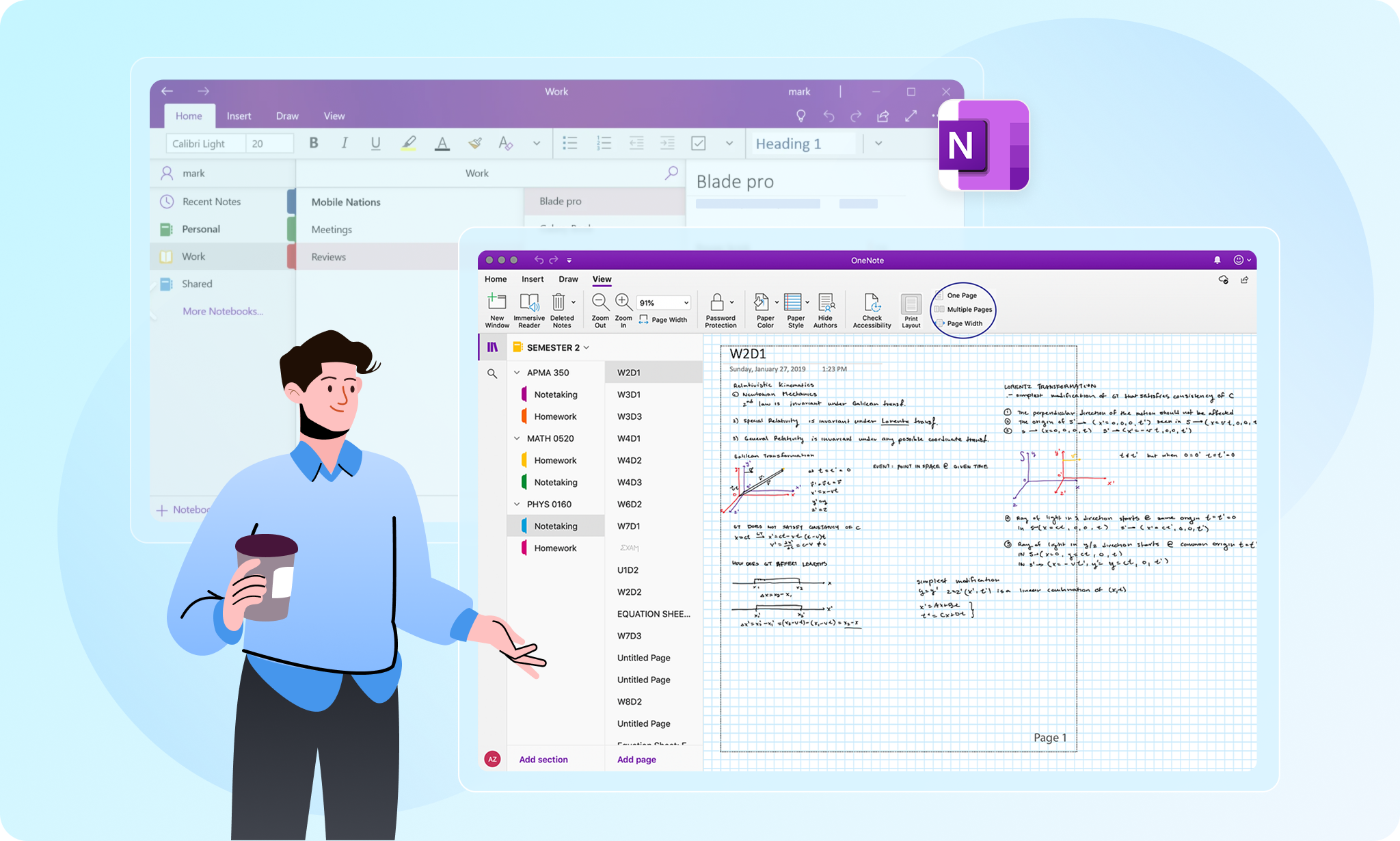Viewport: 1400px width, 841px height.
Task: Toggle Hide Authors in the View ribbon
Action: point(825,311)
